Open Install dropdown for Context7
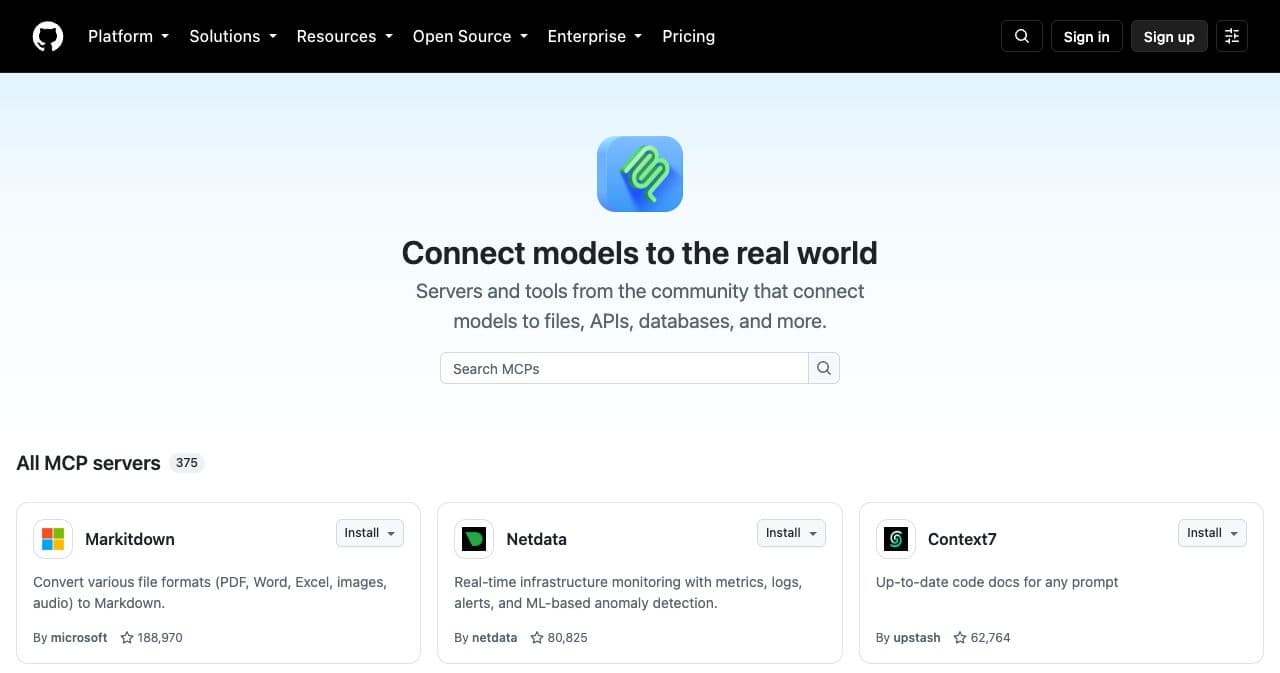The image size is (1280, 673). [x=1212, y=533]
